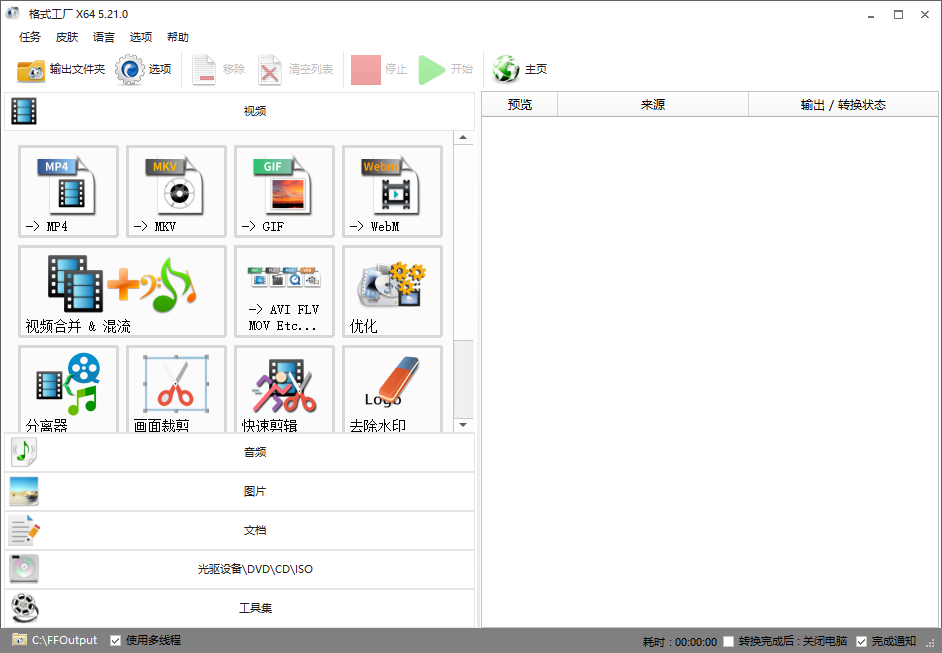Viewport: 942px width, 653px height.
Task: Expand 光驱设备\DVD\CD\ISO category
Action: (239, 569)
